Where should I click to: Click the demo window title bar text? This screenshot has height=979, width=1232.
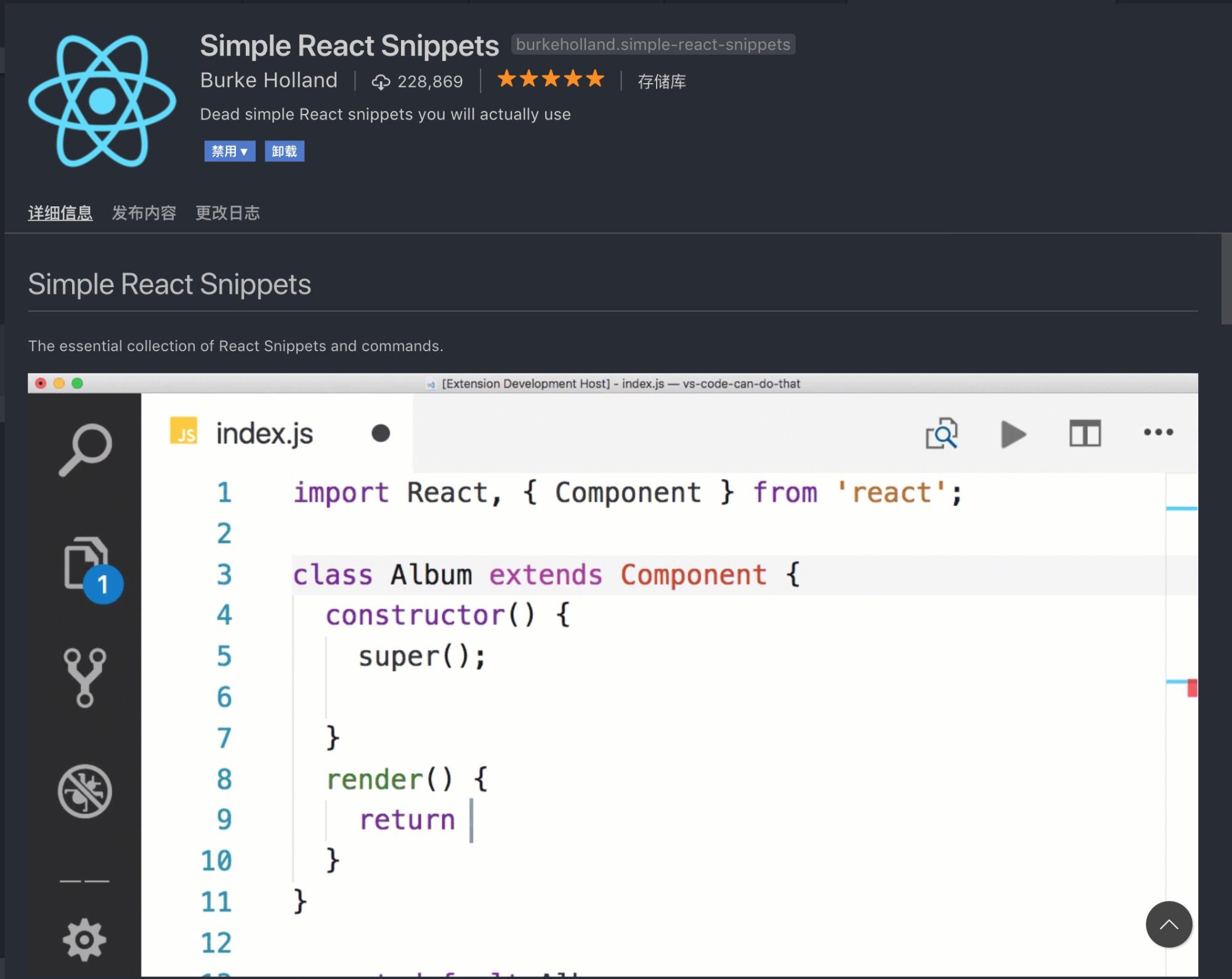(621, 384)
